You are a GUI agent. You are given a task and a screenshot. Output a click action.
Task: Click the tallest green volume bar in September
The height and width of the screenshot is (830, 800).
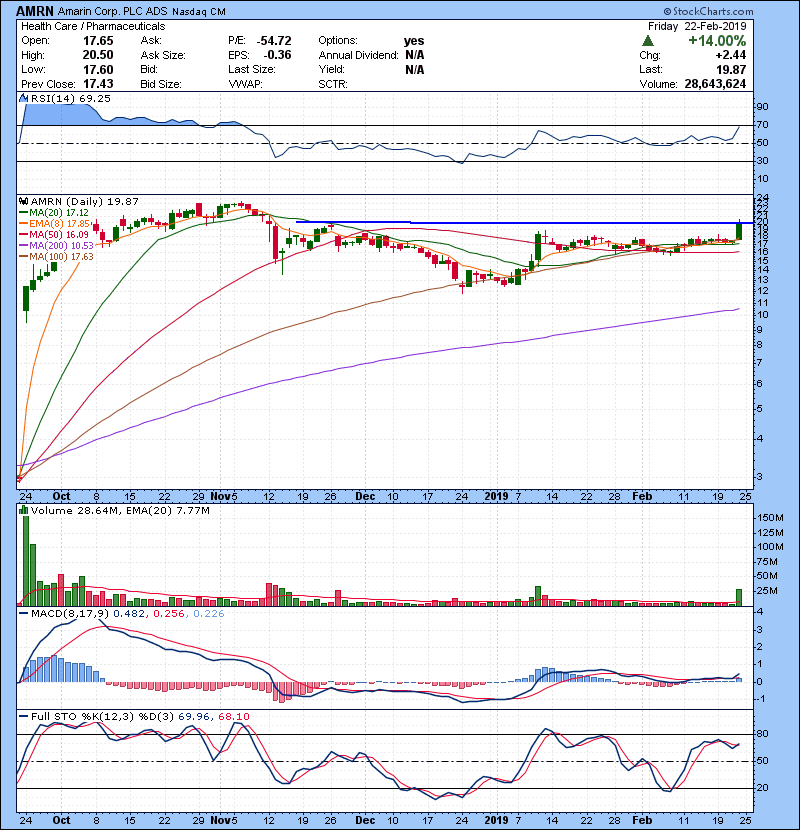tap(26, 561)
